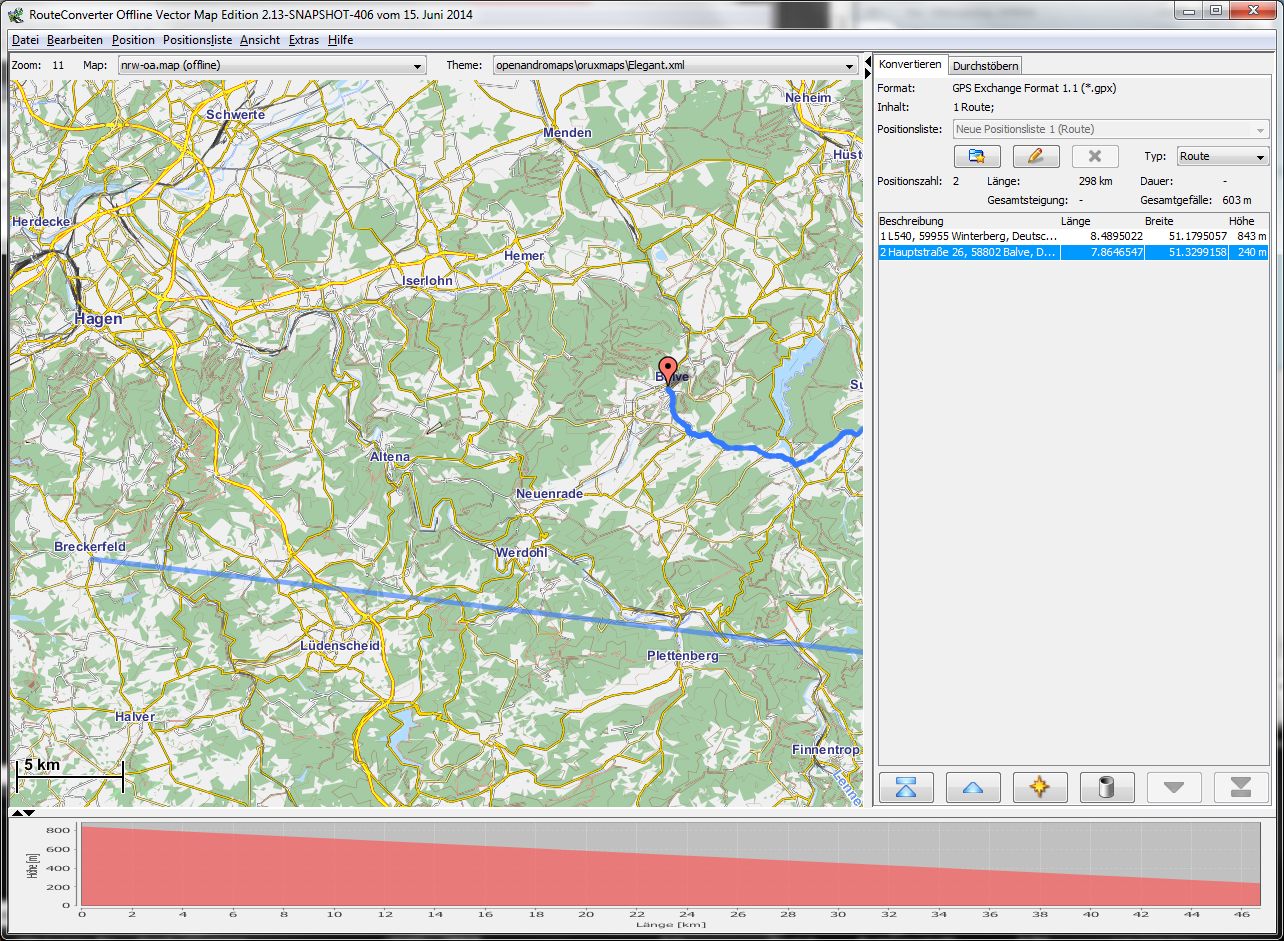
Task: Switch to the Durchstöbern tab
Action: [x=985, y=66]
